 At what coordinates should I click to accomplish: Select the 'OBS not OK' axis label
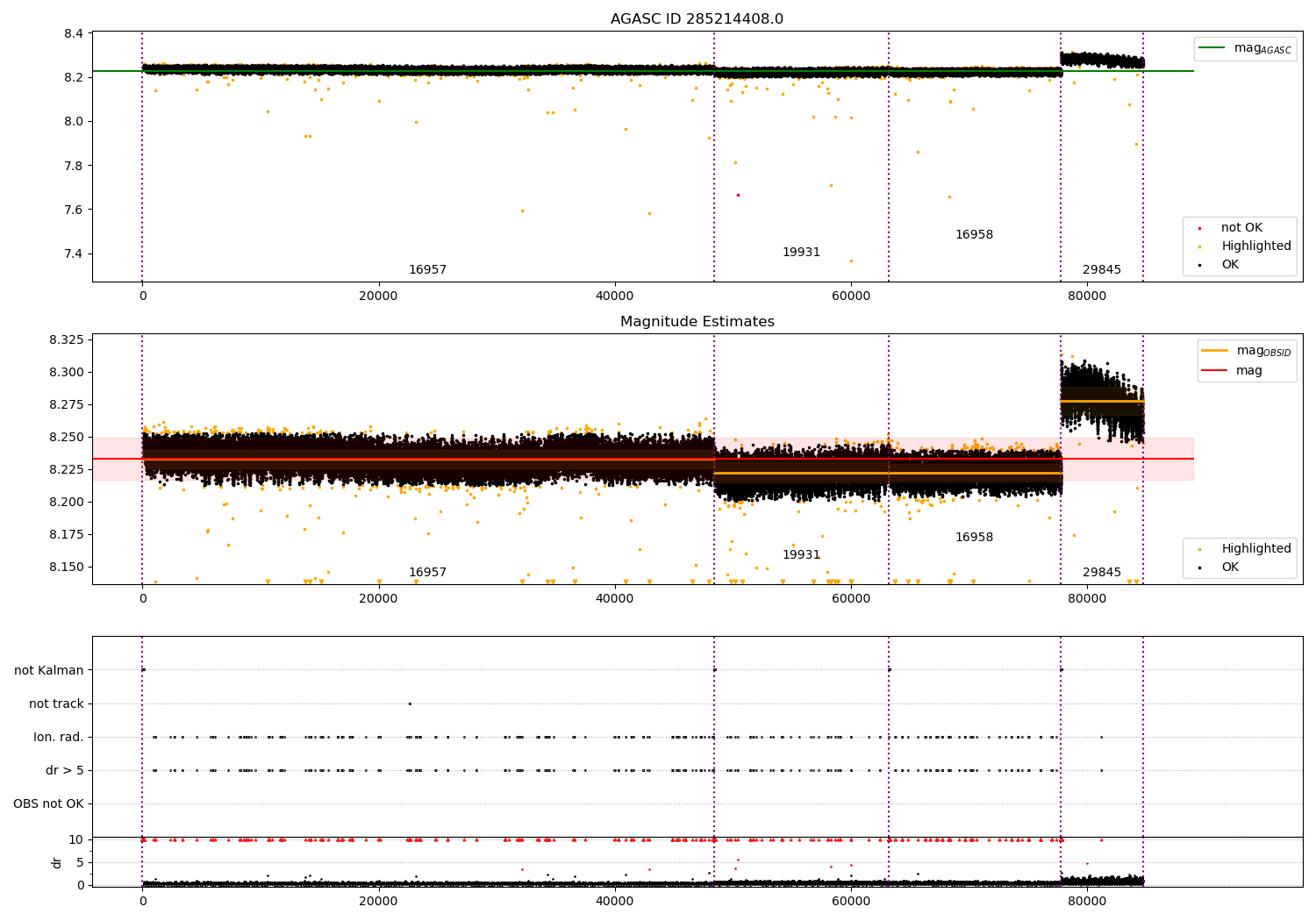[x=48, y=804]
